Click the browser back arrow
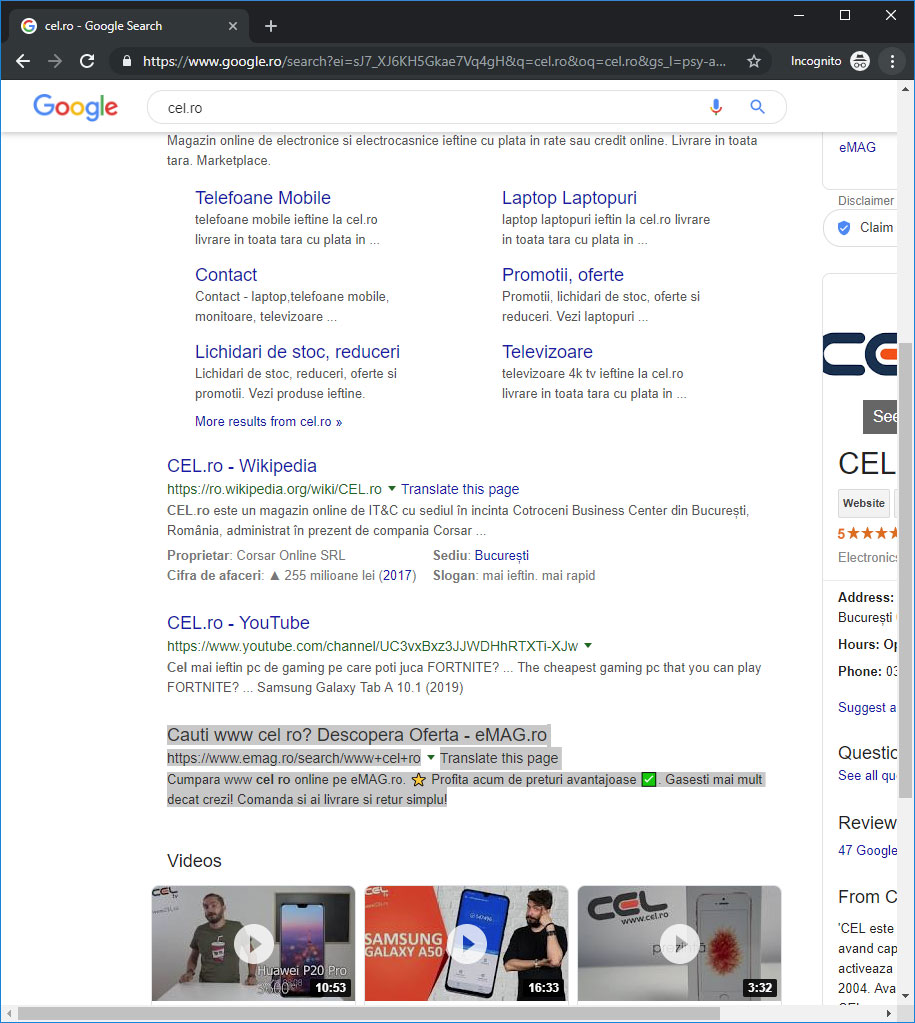Screen dimensions: 915x1023 coord(23,61)
